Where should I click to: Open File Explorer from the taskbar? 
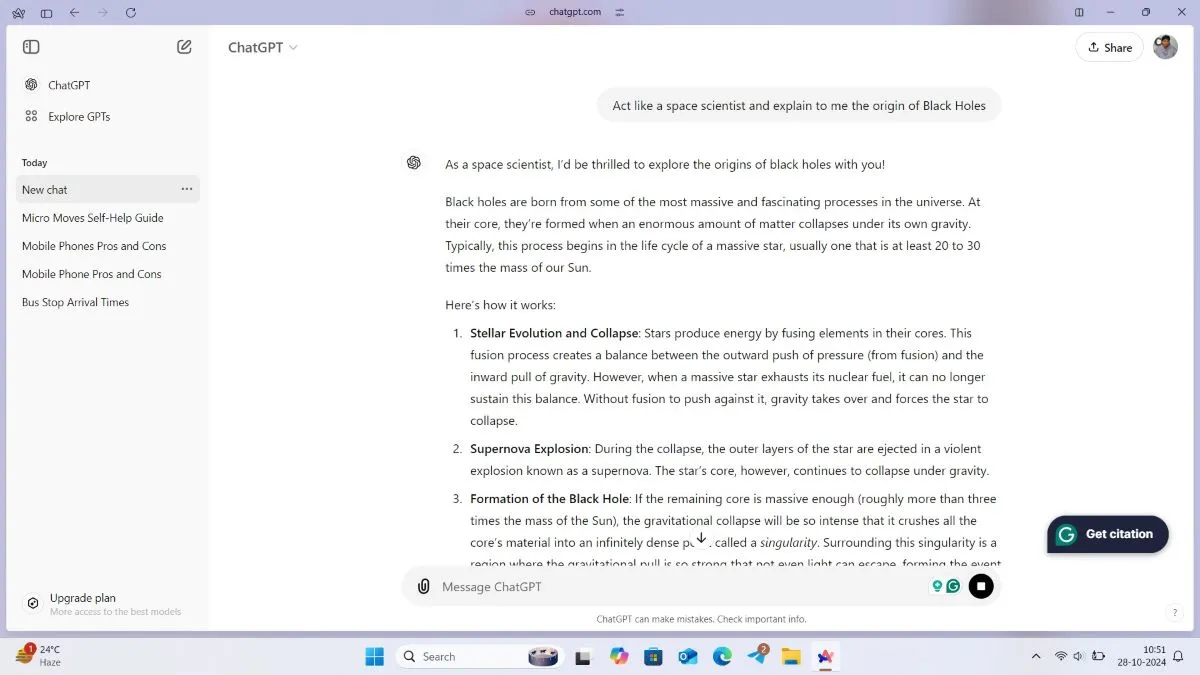pyautogui.click(x=791, y=656)
